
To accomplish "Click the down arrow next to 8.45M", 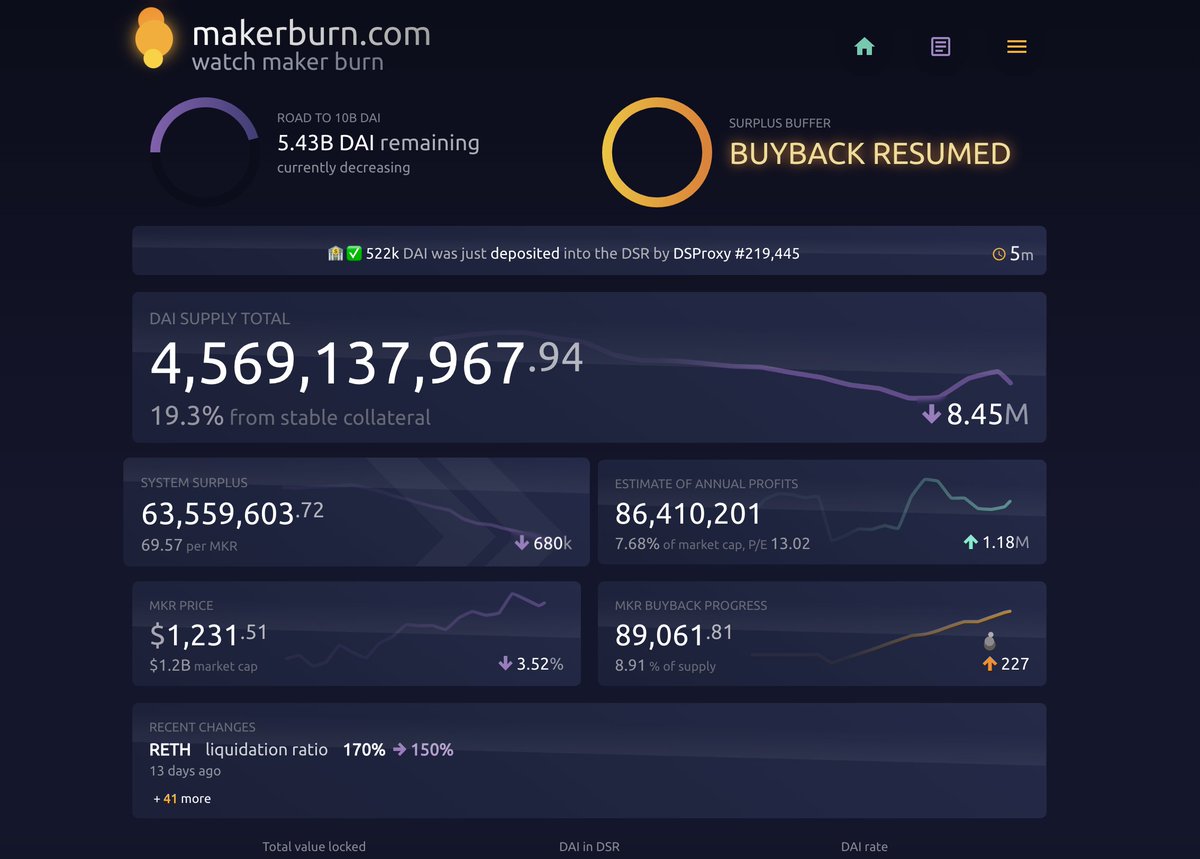I will click(931, 414).
